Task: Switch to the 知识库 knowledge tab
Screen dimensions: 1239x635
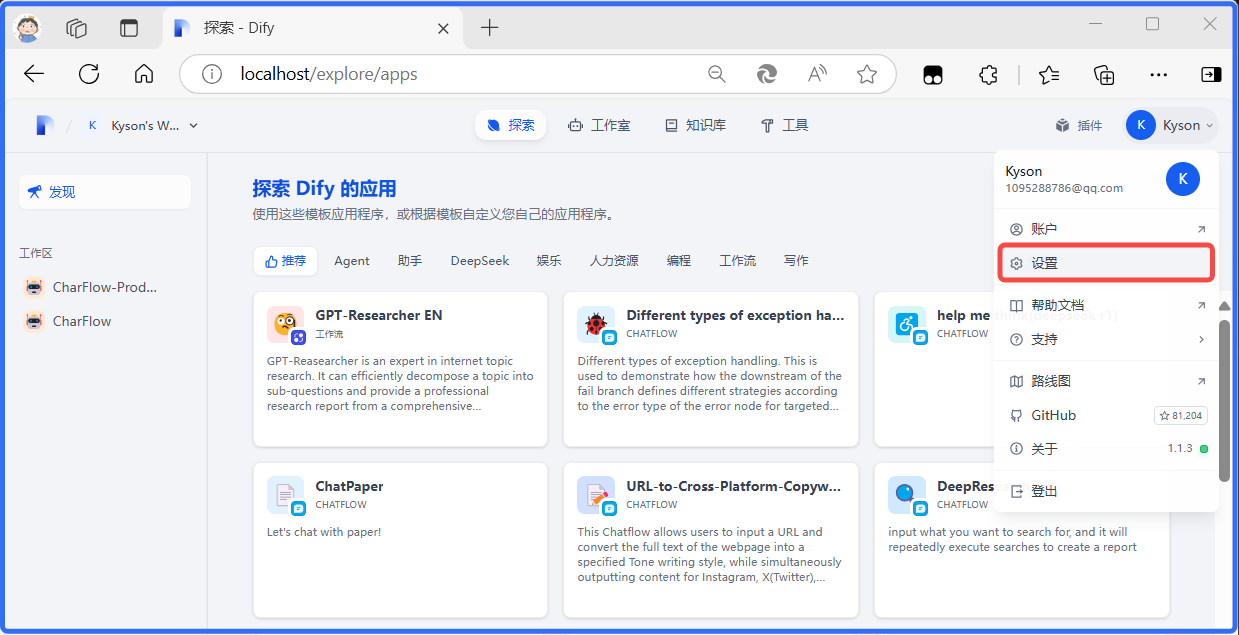Action: (x=695, y=125)
